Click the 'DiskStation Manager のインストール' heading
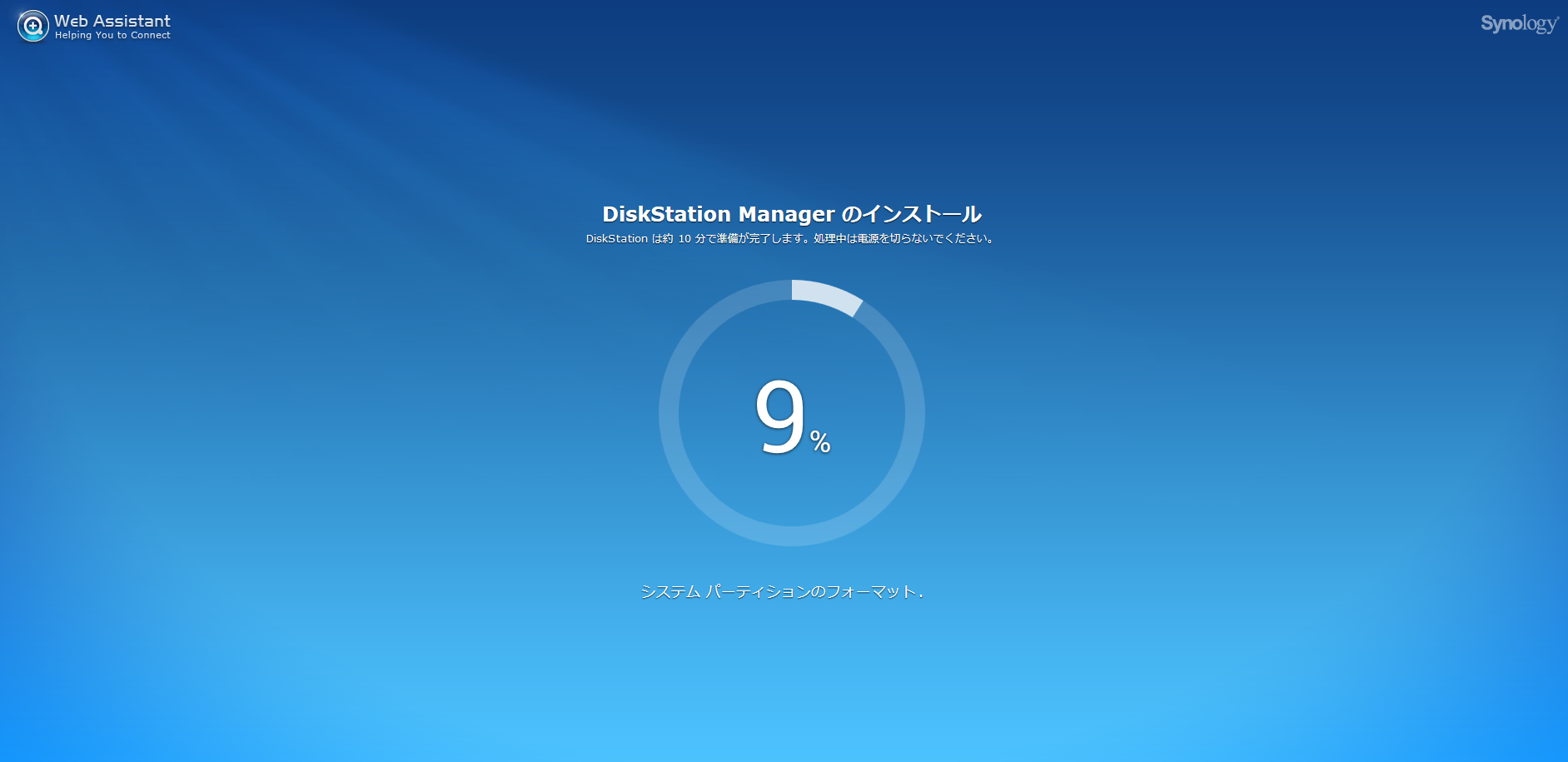Screen dimensions: 1568x762 (x=792, y=214)
